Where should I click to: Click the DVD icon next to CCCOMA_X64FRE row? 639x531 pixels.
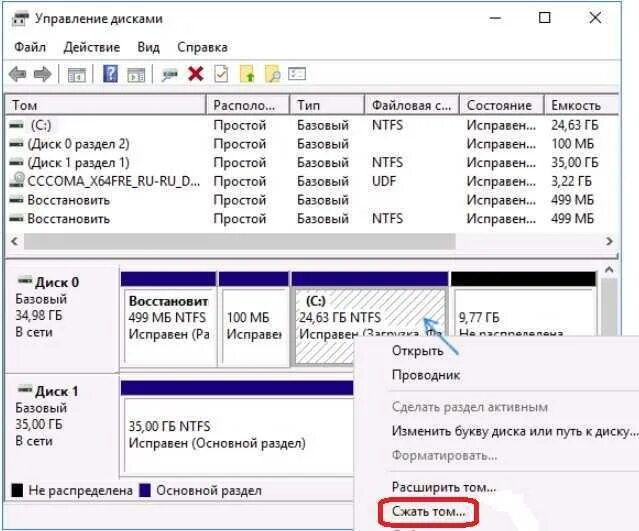(x=17, y=181)
